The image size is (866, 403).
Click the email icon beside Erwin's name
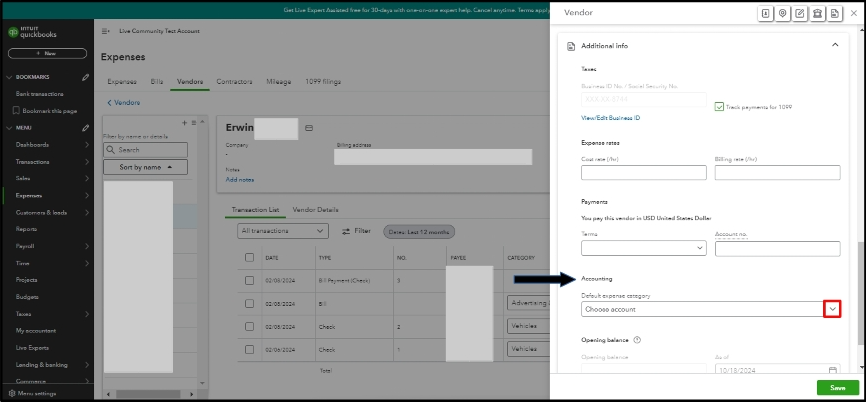pyautogui.click(x=309, y=128)
